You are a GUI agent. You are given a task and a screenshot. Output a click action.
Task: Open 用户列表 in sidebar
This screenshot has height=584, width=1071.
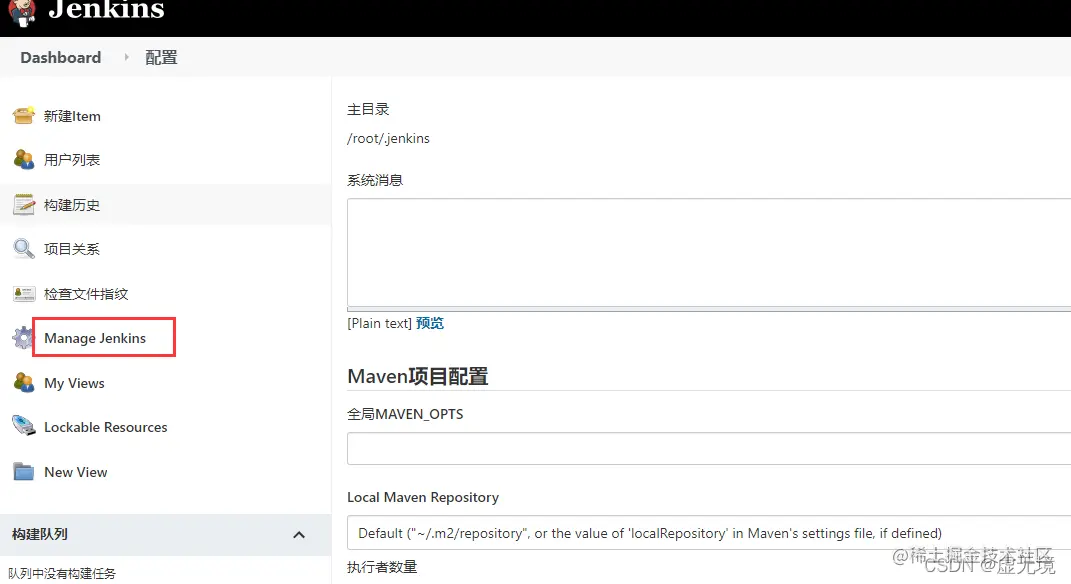(x=72, y=160)
